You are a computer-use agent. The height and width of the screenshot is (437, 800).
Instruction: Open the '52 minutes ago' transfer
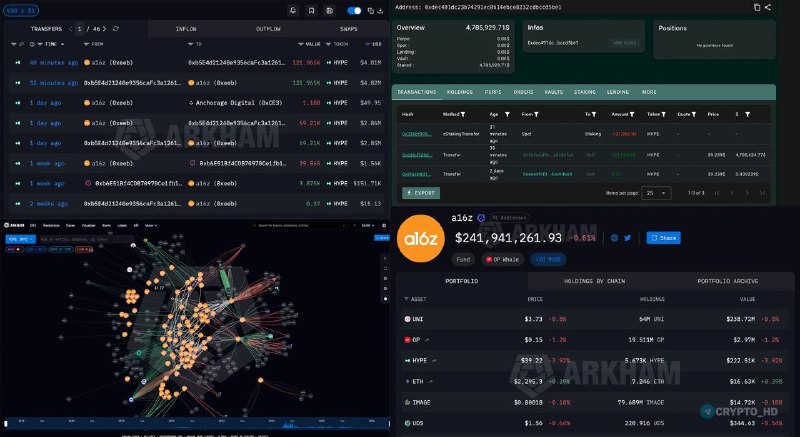(54, 83)
